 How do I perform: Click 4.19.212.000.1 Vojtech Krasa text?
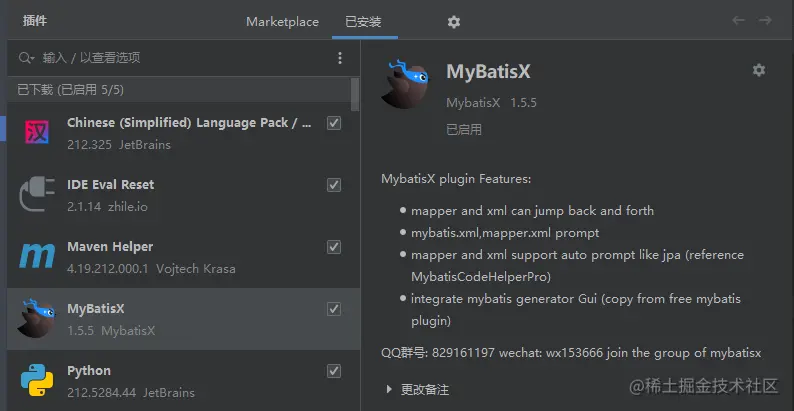pyautogui.click(x=151, y=269)
